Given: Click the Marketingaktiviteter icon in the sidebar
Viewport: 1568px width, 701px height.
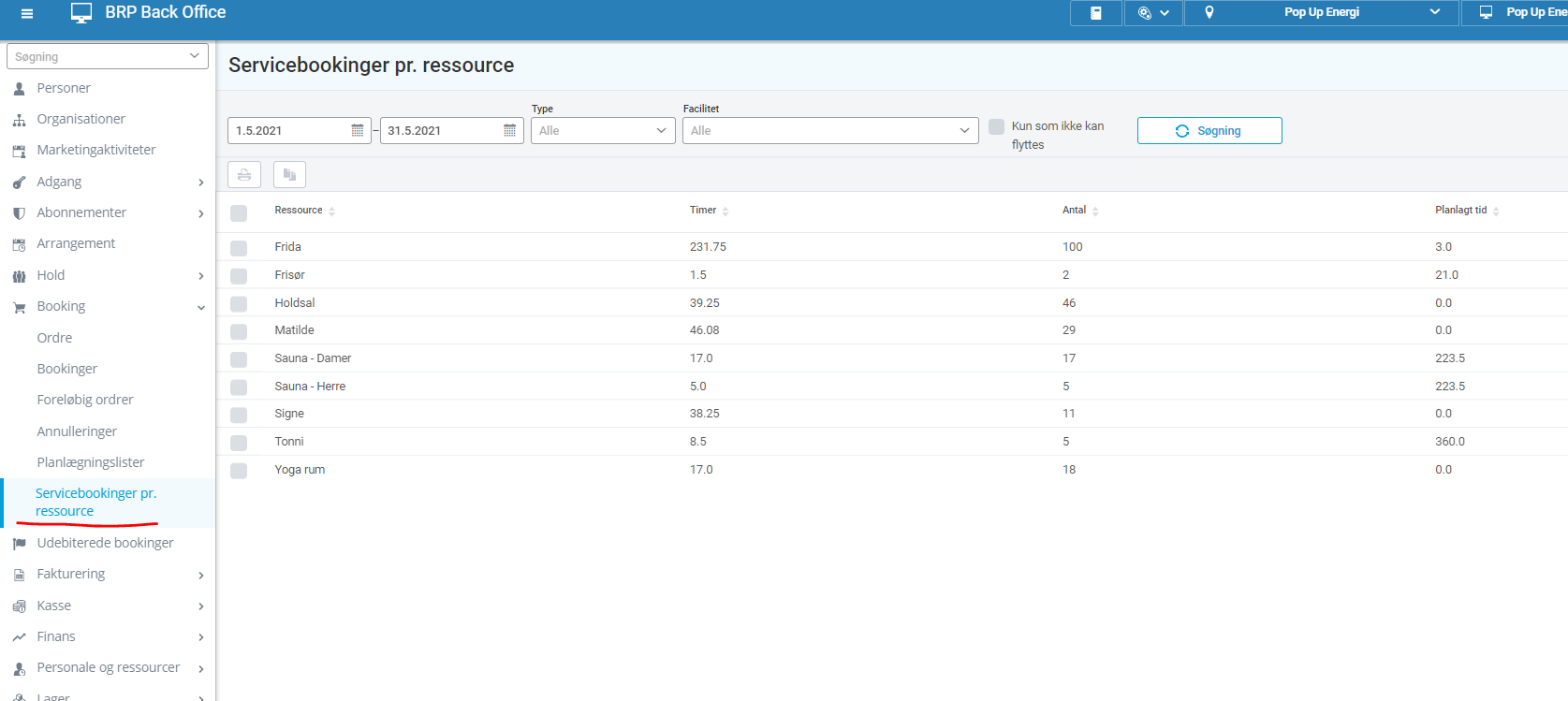Looking at the screenshot, I should [19, 151].
